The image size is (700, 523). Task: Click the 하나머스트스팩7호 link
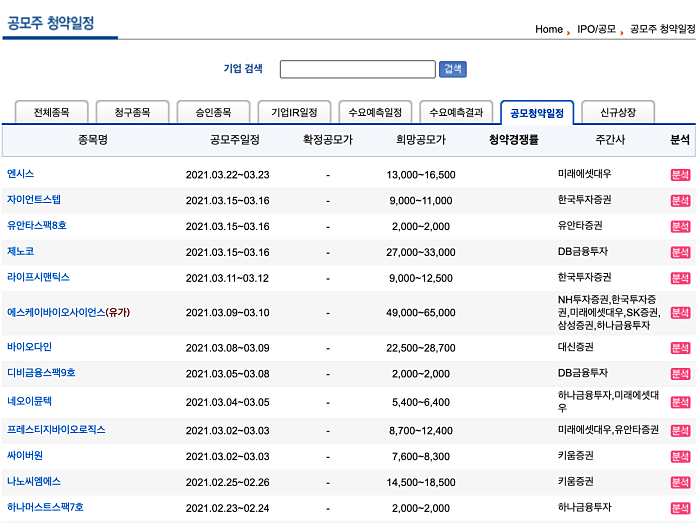coord(45,507)
